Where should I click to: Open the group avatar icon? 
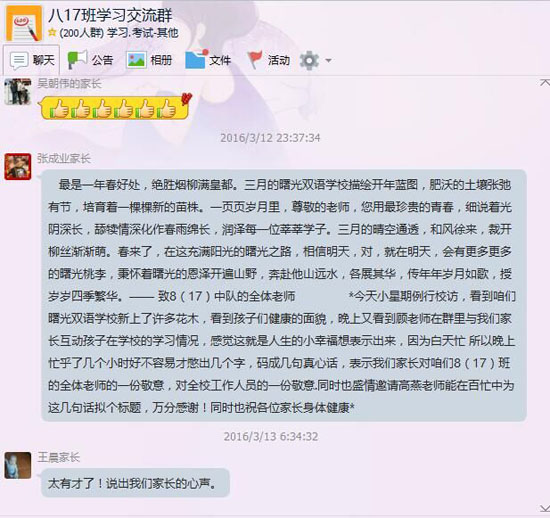[24, 23]
